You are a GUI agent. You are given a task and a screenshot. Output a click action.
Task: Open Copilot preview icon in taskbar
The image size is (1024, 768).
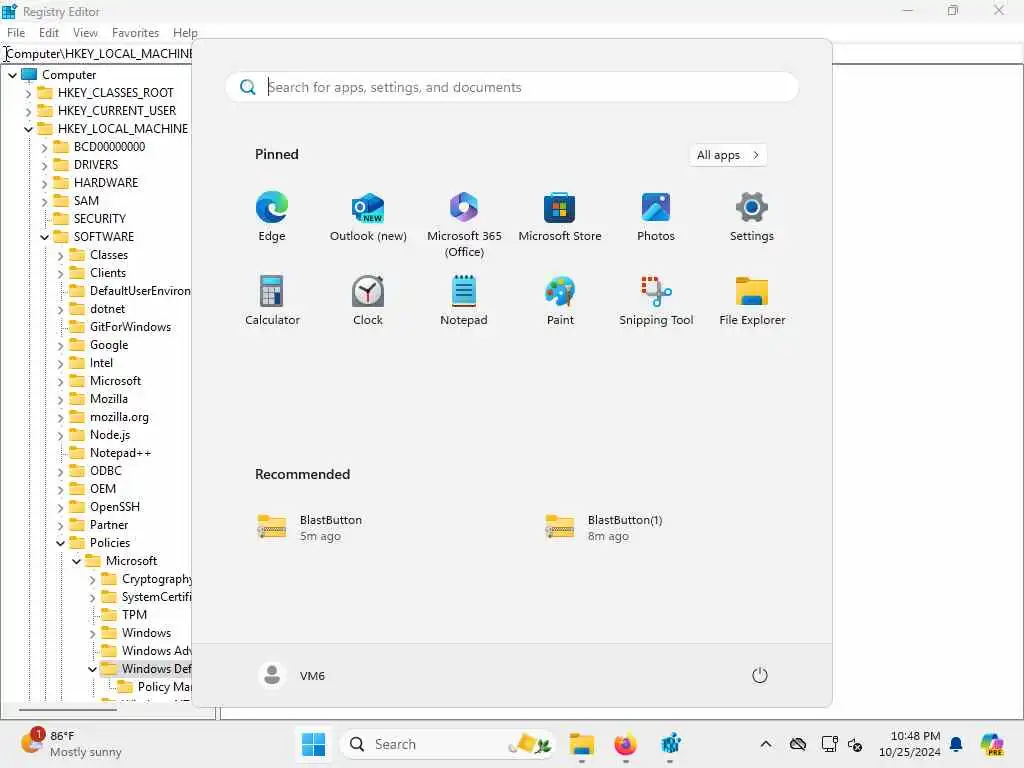[992, 744]
